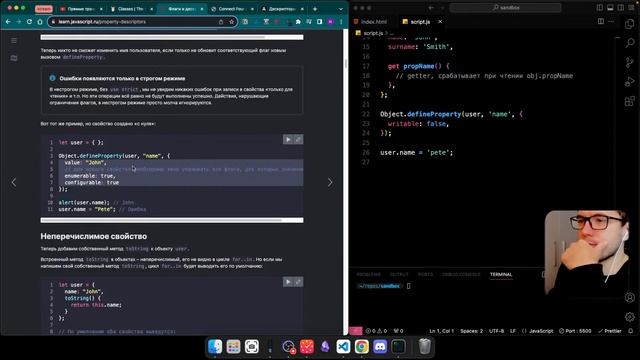Open VS Code editor more actions menu
This screenshot has height=360, width=640.
coord(611,22)
